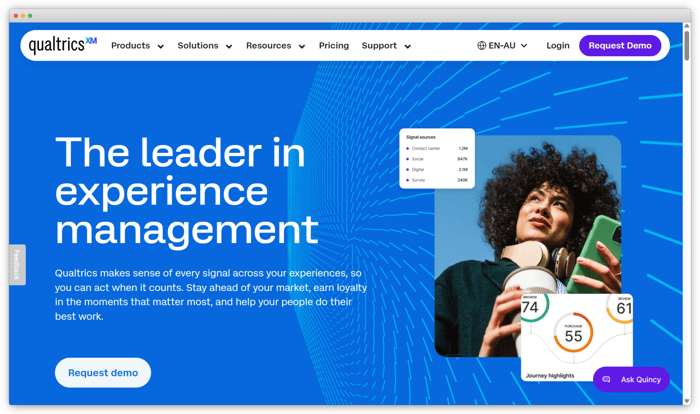Viewport: 700px width, 414px height.
Task: Expand the Support chevron arrow
Action: [408, 46]
